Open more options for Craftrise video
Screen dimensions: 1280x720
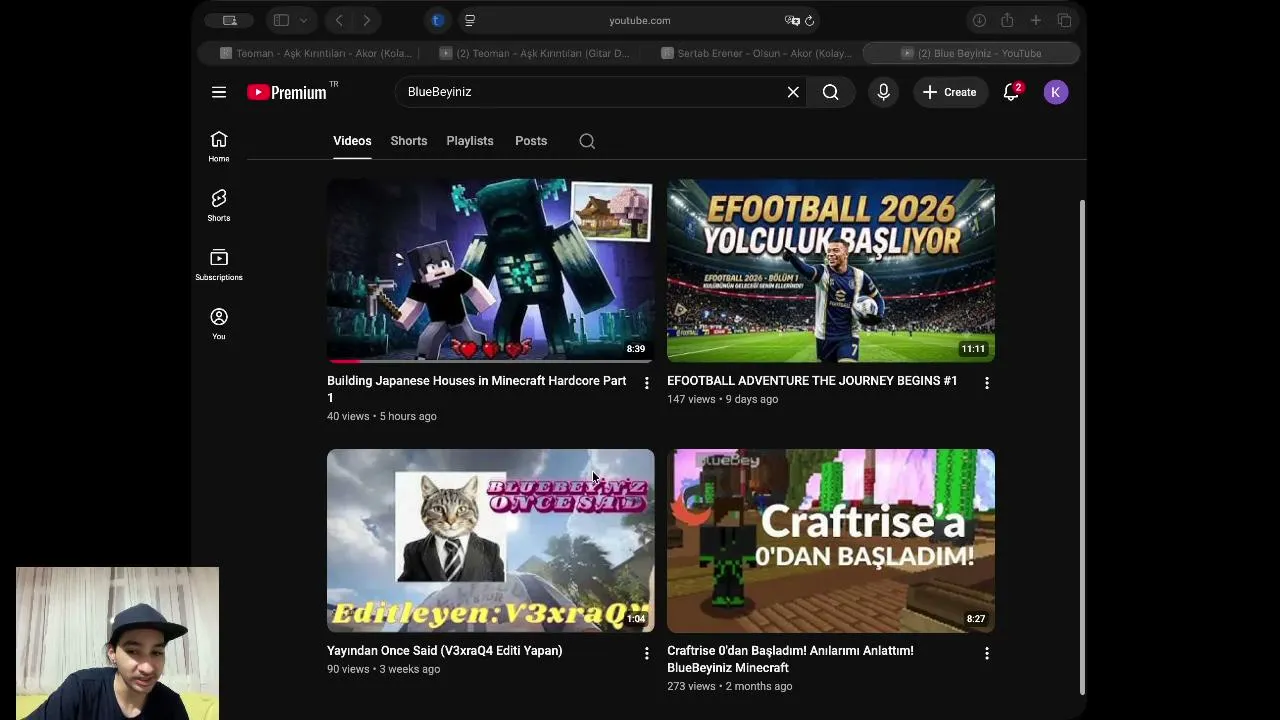(x=987, y=653)
